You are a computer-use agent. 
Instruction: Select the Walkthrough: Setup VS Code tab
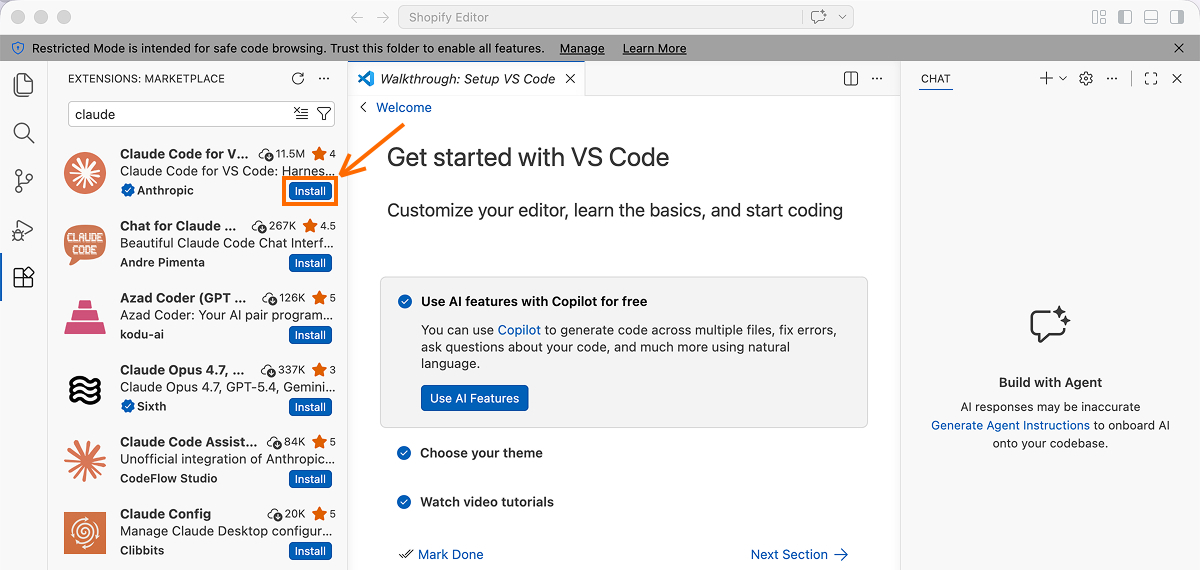467,79
